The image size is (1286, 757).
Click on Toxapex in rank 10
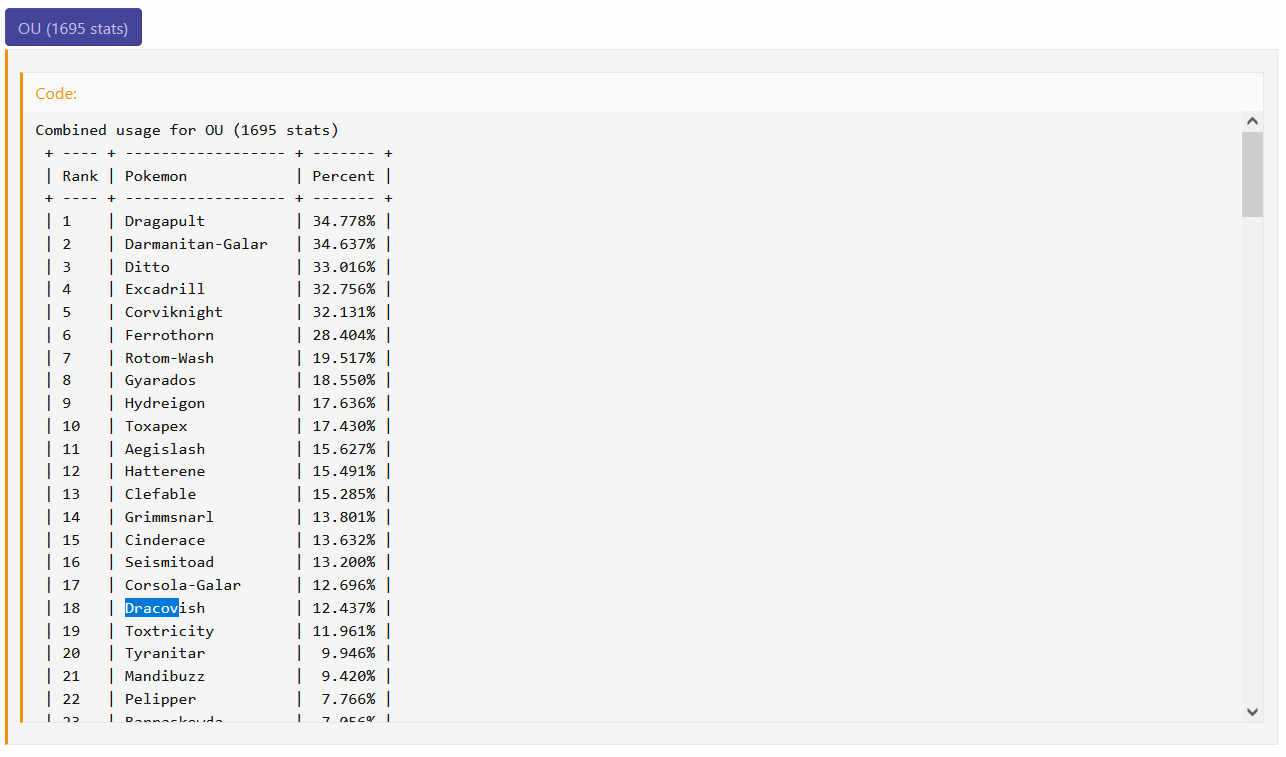156,426
